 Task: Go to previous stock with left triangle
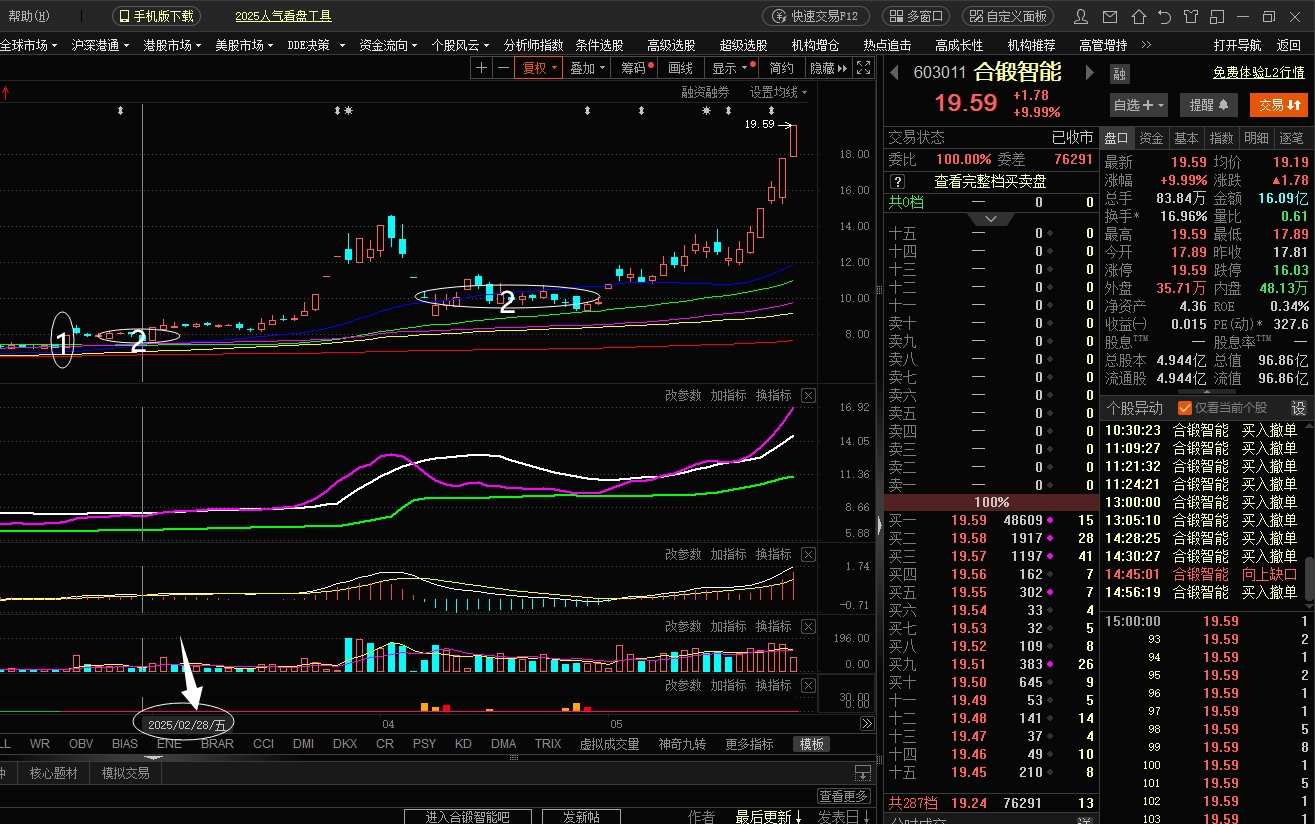(x=895, y=73)
